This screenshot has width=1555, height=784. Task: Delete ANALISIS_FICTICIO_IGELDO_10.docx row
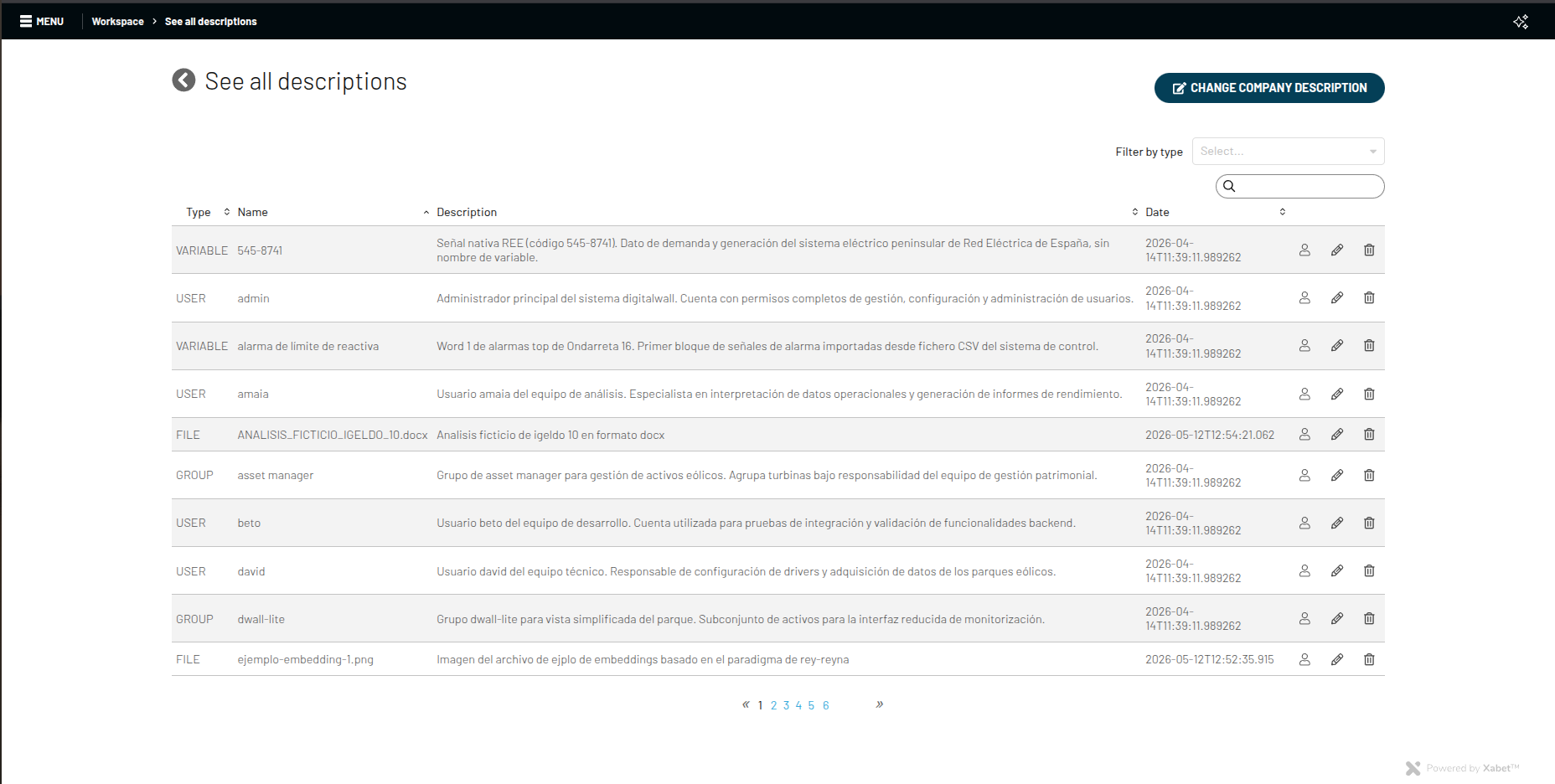click(x=1369, y=434)
